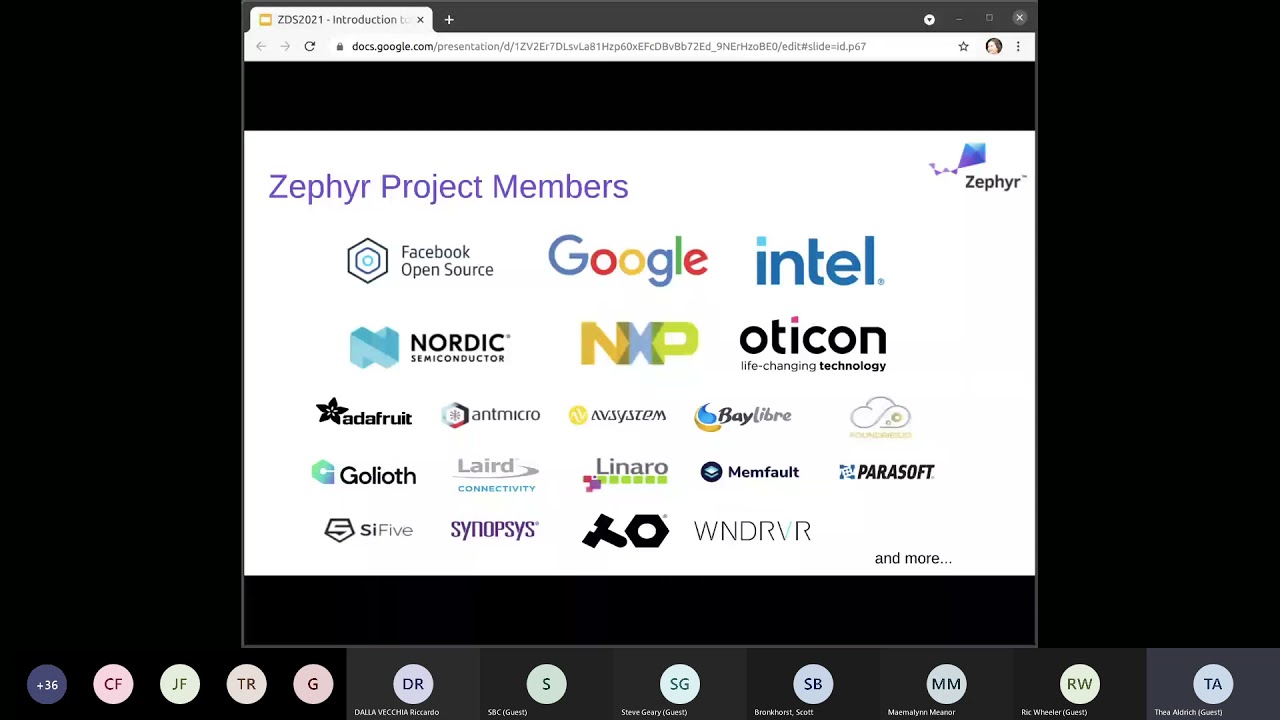The image size is (1280, 720).
Task: Click the Google logo
Action: point(628,260)
